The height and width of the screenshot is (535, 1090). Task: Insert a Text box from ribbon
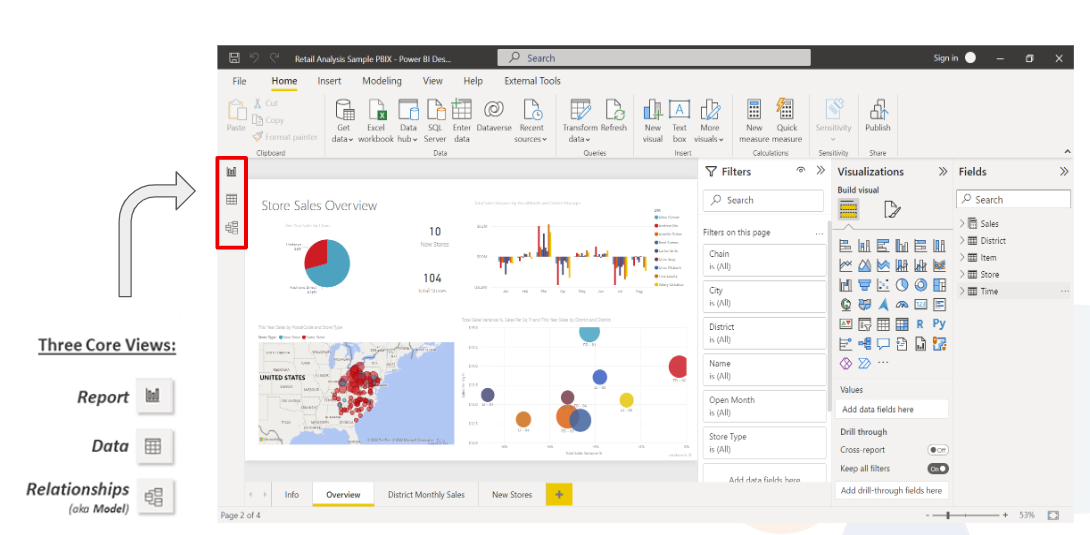click(x=679, y=121)
